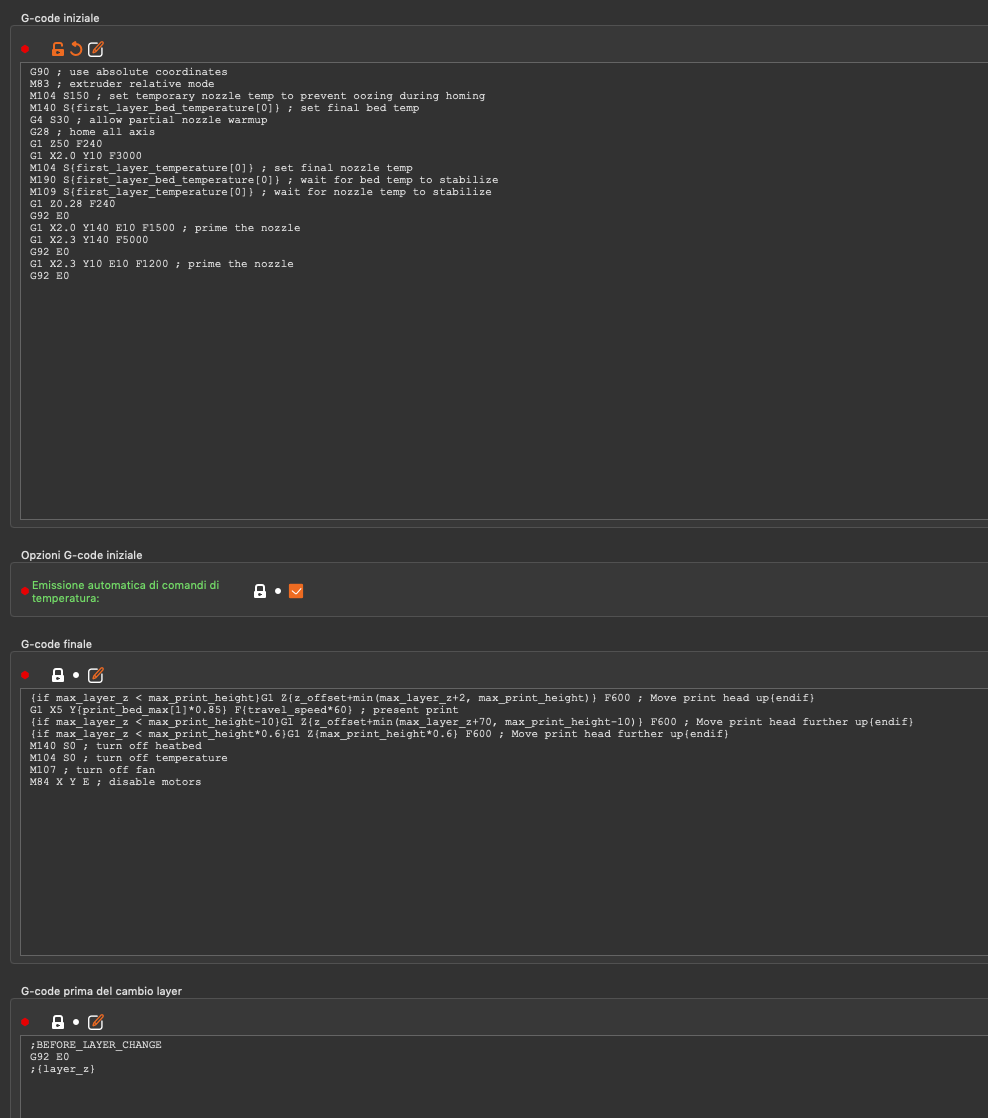Click the orange reset arrow for G-code iniziale
Screen dimensions: 988x1118
pyautogui.click(x=76, y=49)
